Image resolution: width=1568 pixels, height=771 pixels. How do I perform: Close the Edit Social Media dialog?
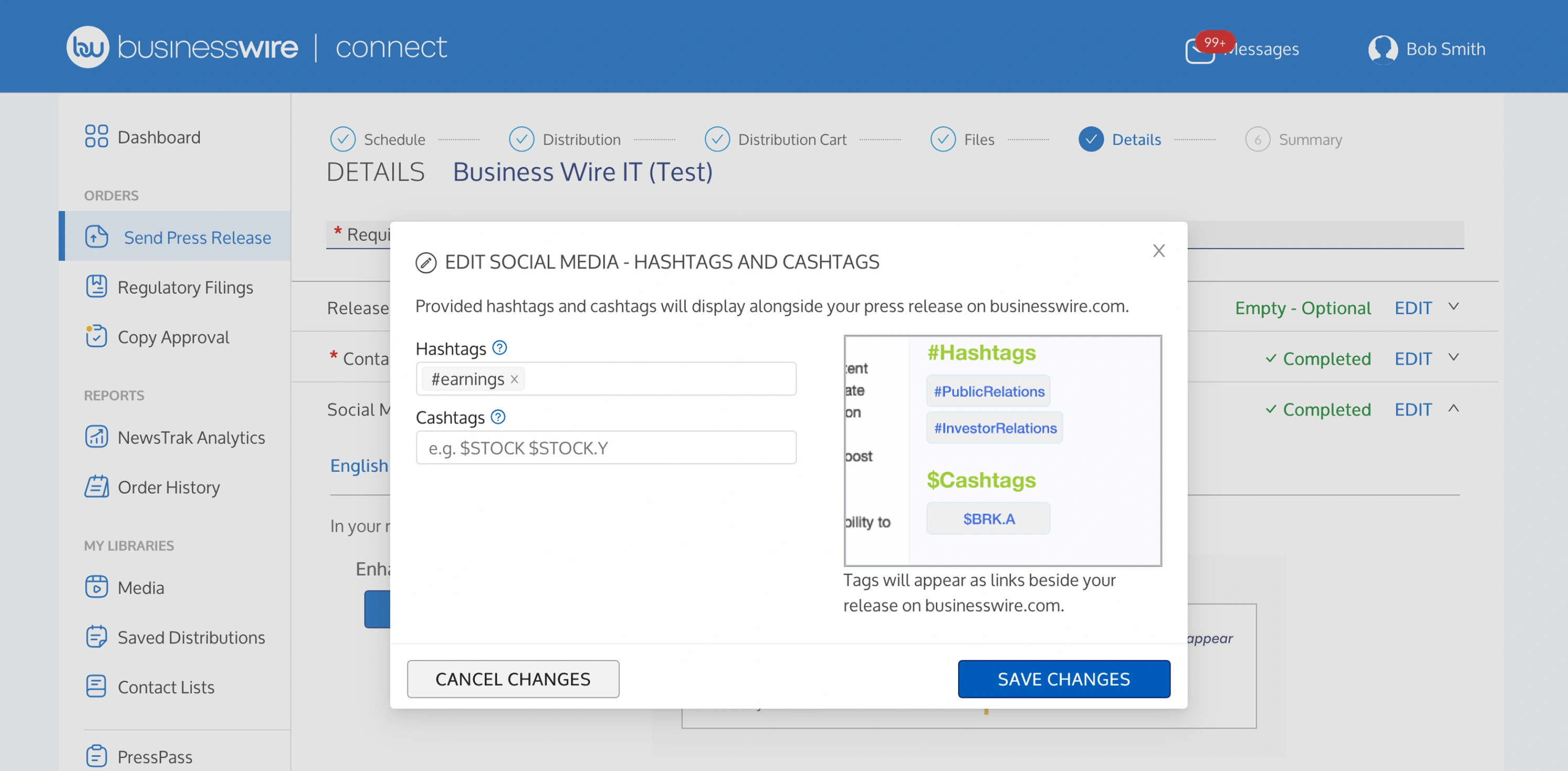tap(1158, 251)
